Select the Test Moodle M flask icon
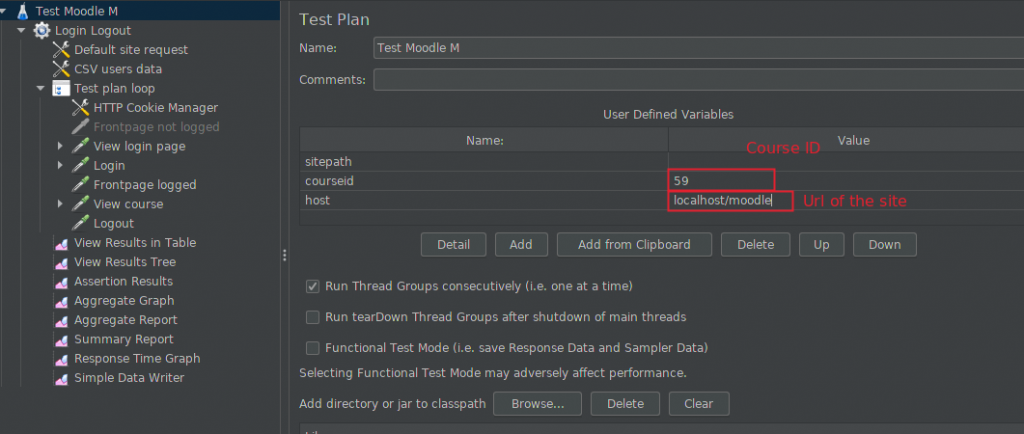1024x434 pixels. pos(22,11)
